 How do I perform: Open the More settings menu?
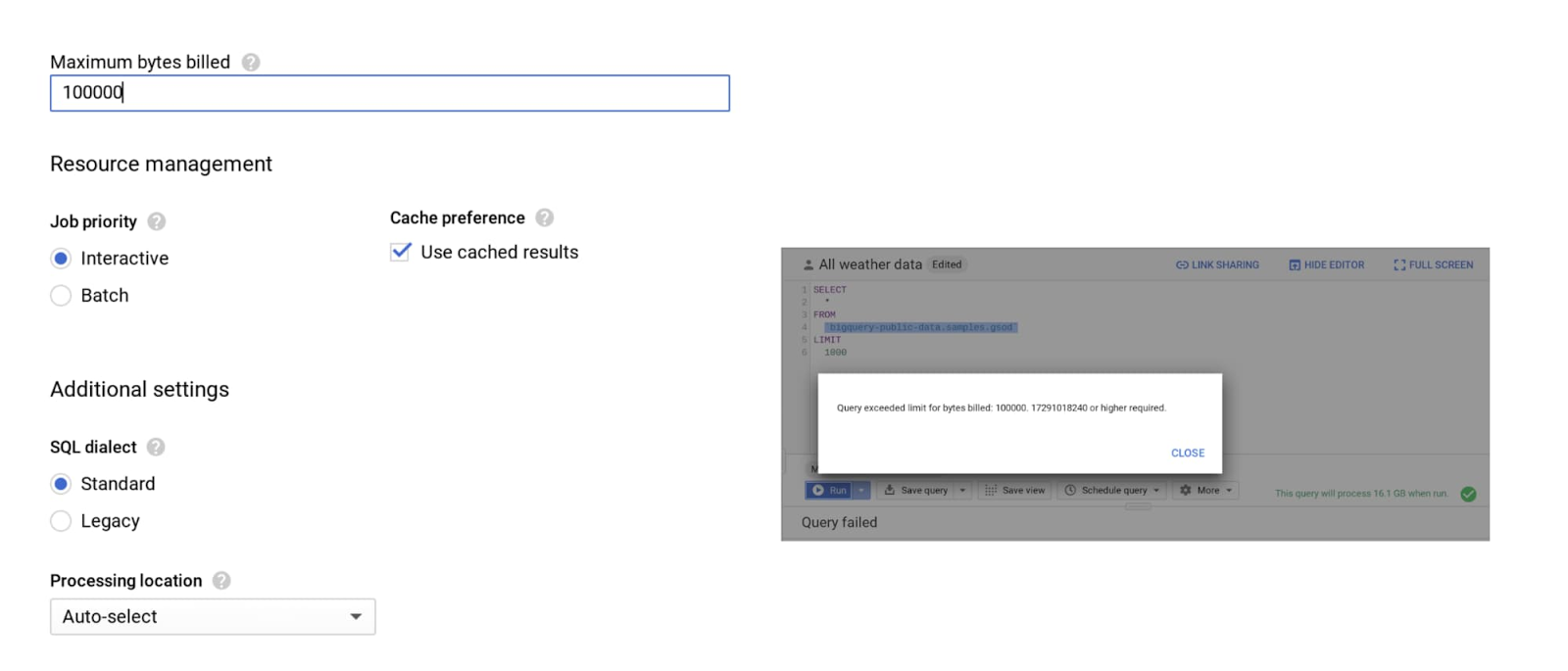(1206, 491)
